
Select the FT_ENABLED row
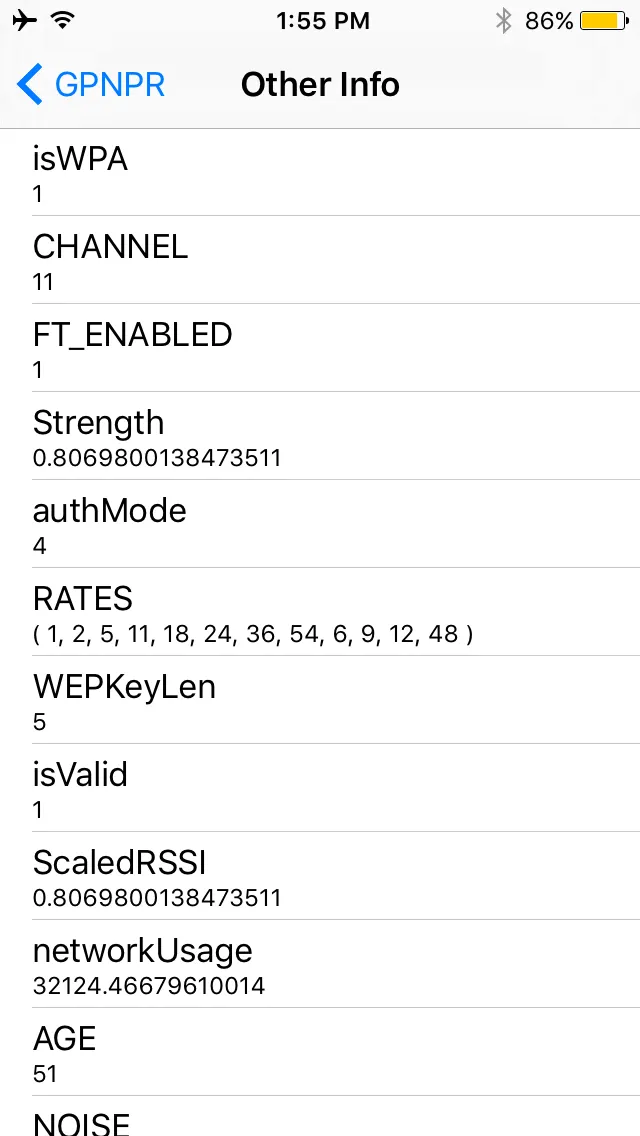[320, 348]
